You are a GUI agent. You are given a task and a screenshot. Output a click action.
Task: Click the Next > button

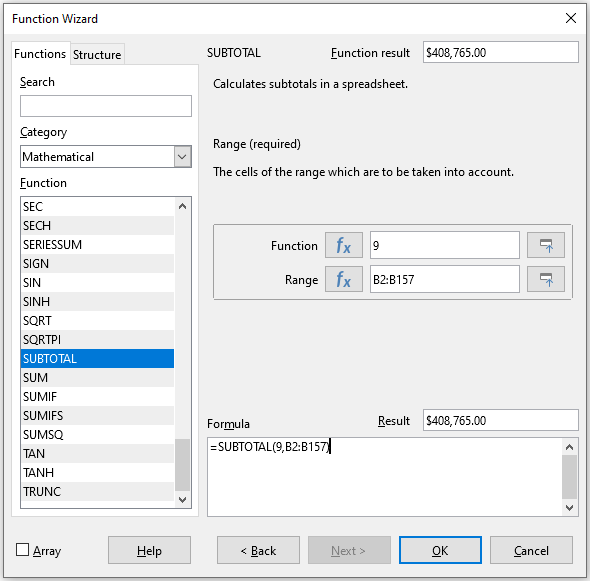(349, 550)
